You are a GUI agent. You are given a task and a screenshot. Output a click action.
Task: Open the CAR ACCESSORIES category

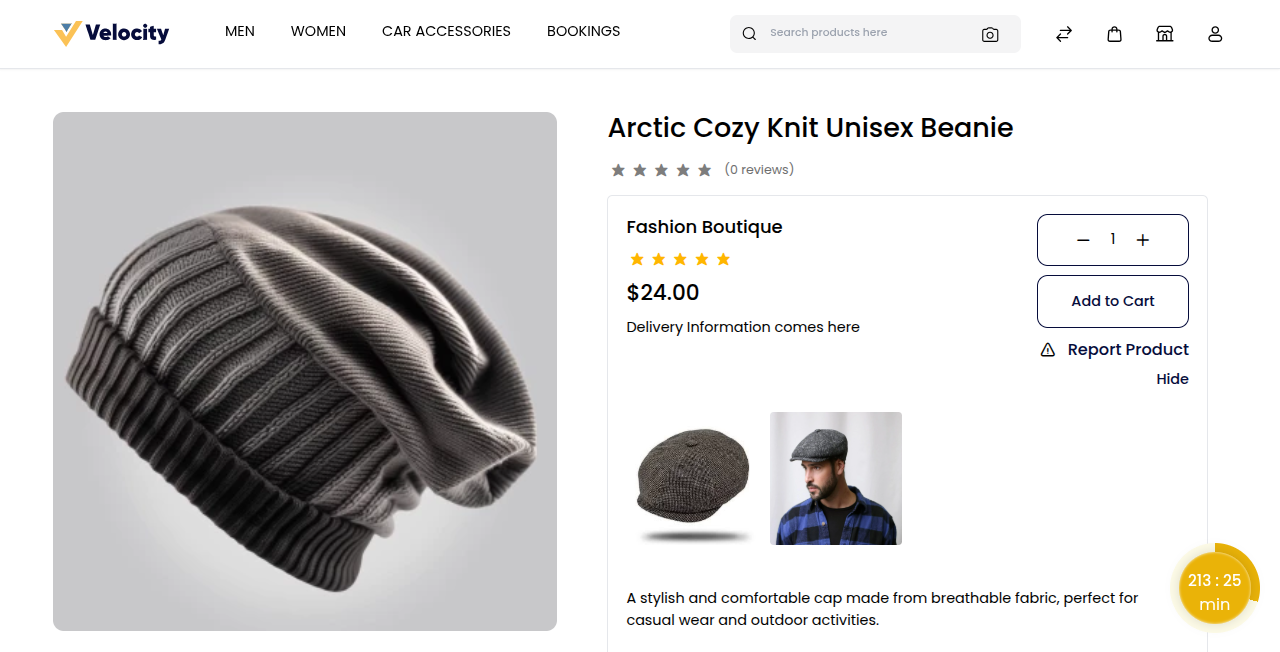pos(446,31)
